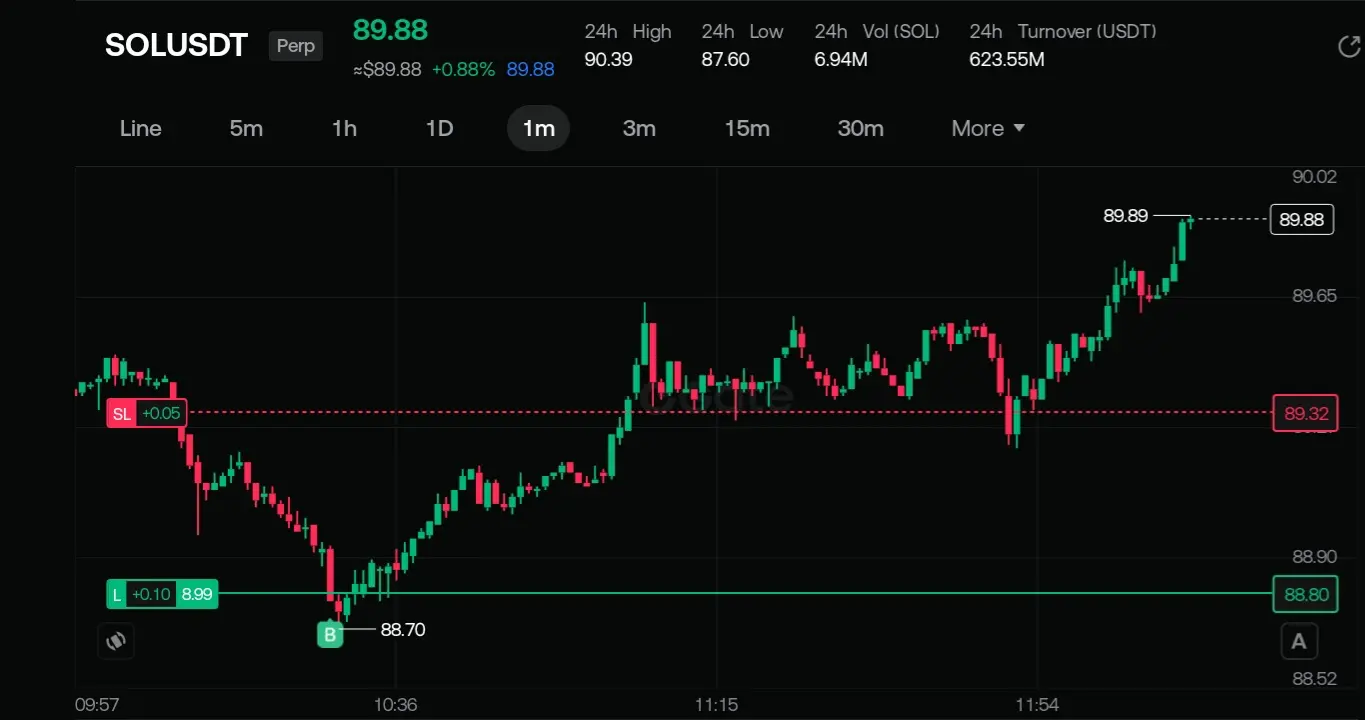The width and height of the screenshot is (1365, 720).
Task: Click the 88.90 price axis label
Action: click(x=1314, y=557)
